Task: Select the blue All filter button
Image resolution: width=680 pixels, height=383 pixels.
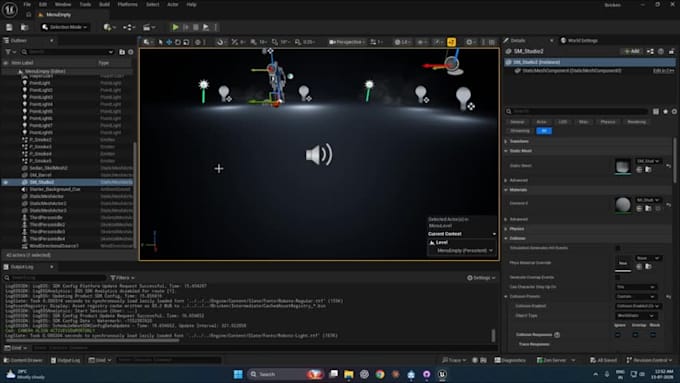Action: coord(544,131)
